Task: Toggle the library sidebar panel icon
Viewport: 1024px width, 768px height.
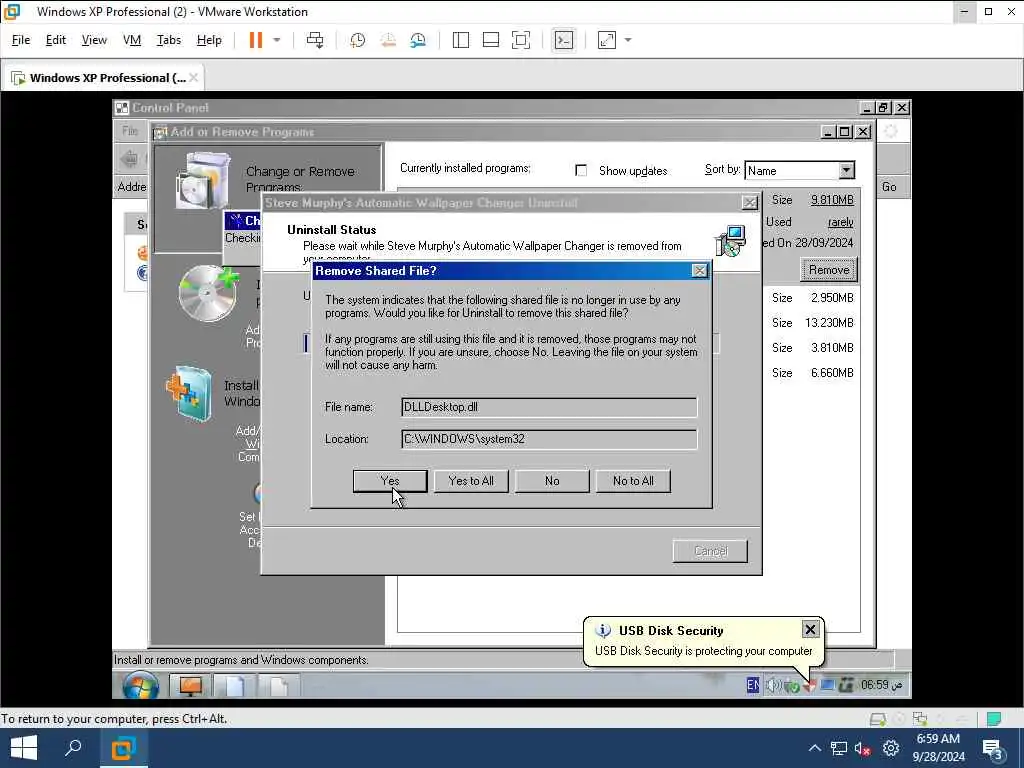Action: (460, 40)
